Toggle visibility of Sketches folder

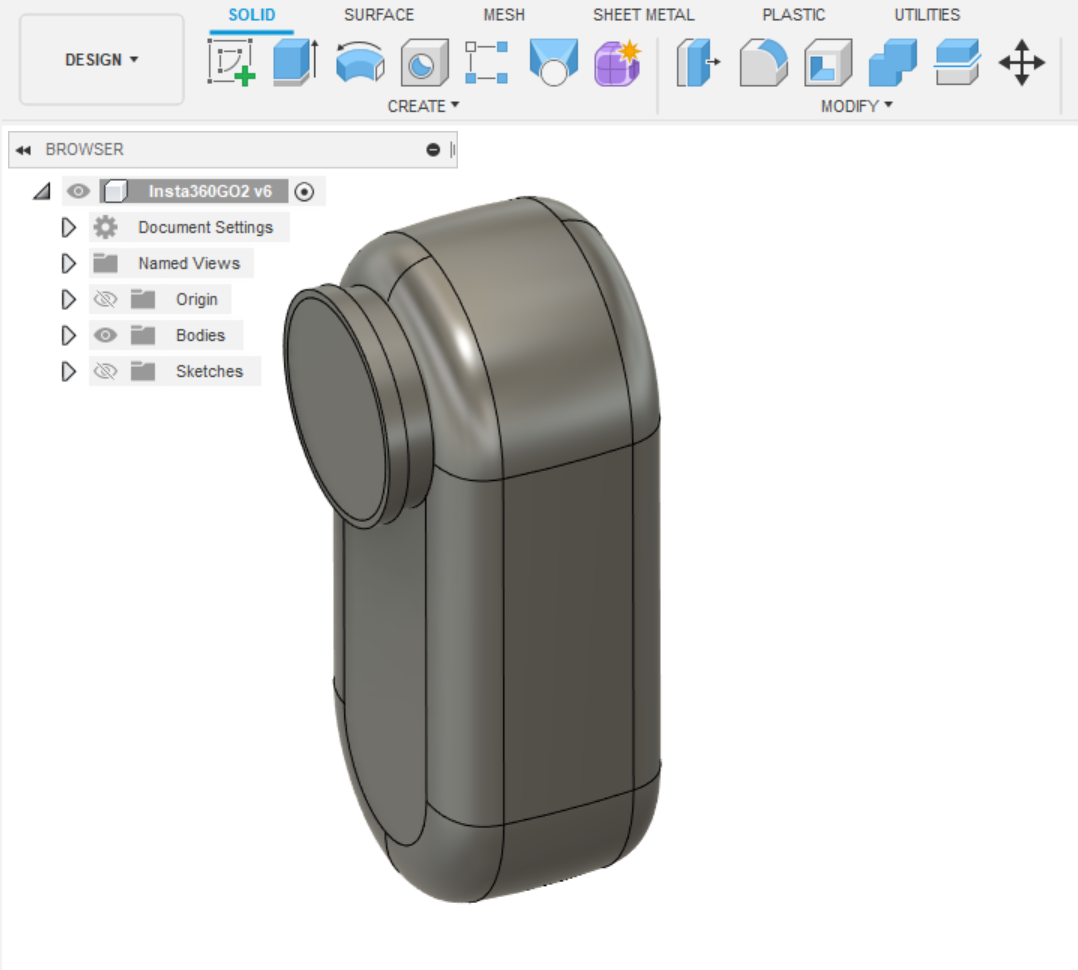105,371
